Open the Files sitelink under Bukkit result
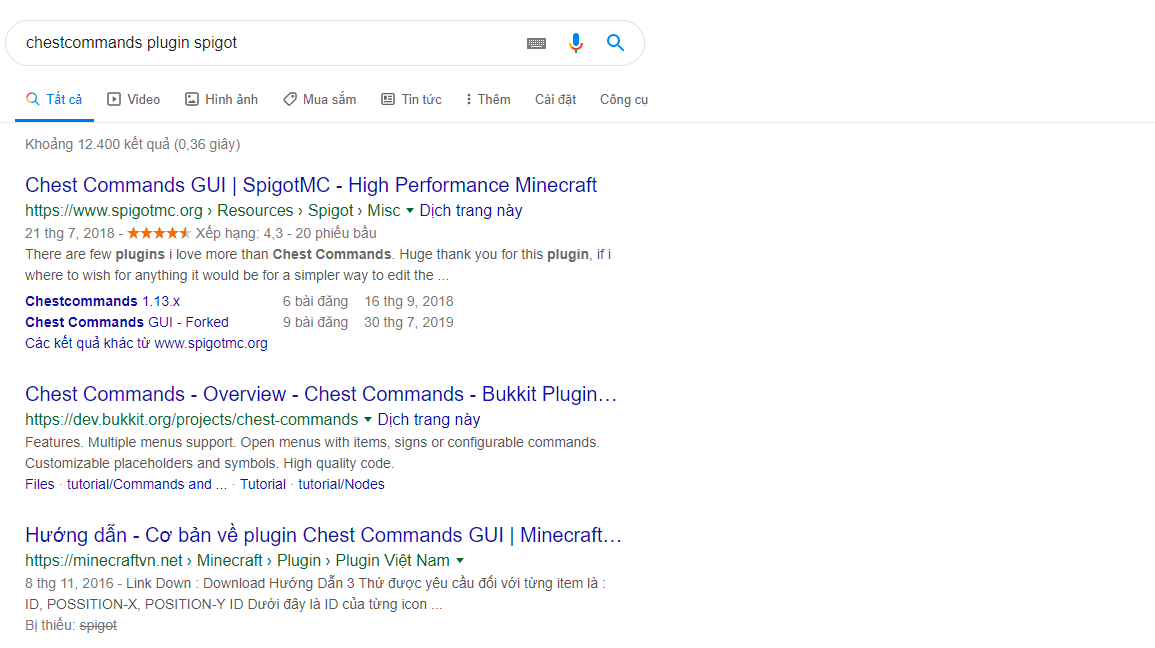Screen dimensions: 1155x648 coord(40,484)
